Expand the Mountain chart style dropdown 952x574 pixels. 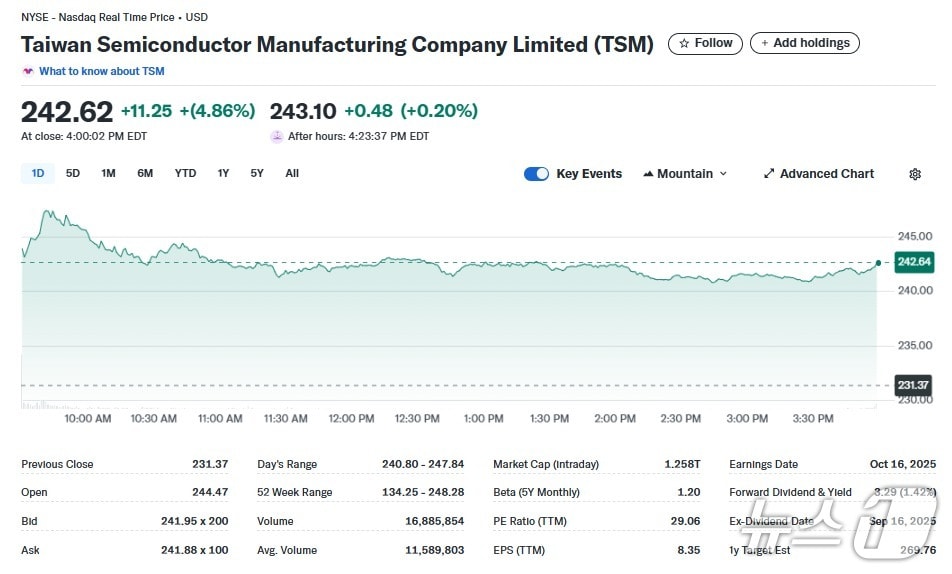coord(723,174)
